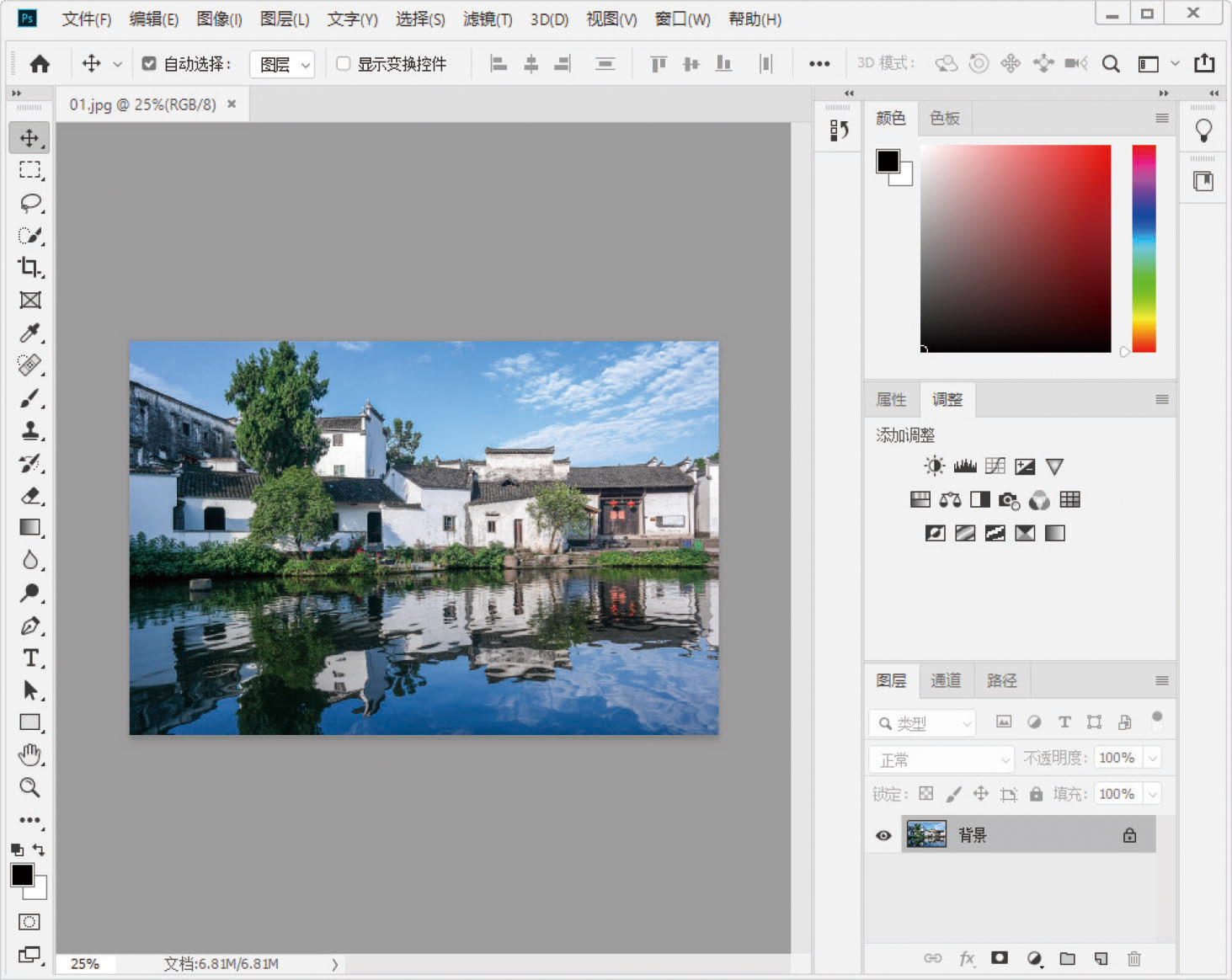The height and width of the screenshot is (980, 1232).
Task: Hide the 背景 layer with eye icon
Action: pos(883,835)
